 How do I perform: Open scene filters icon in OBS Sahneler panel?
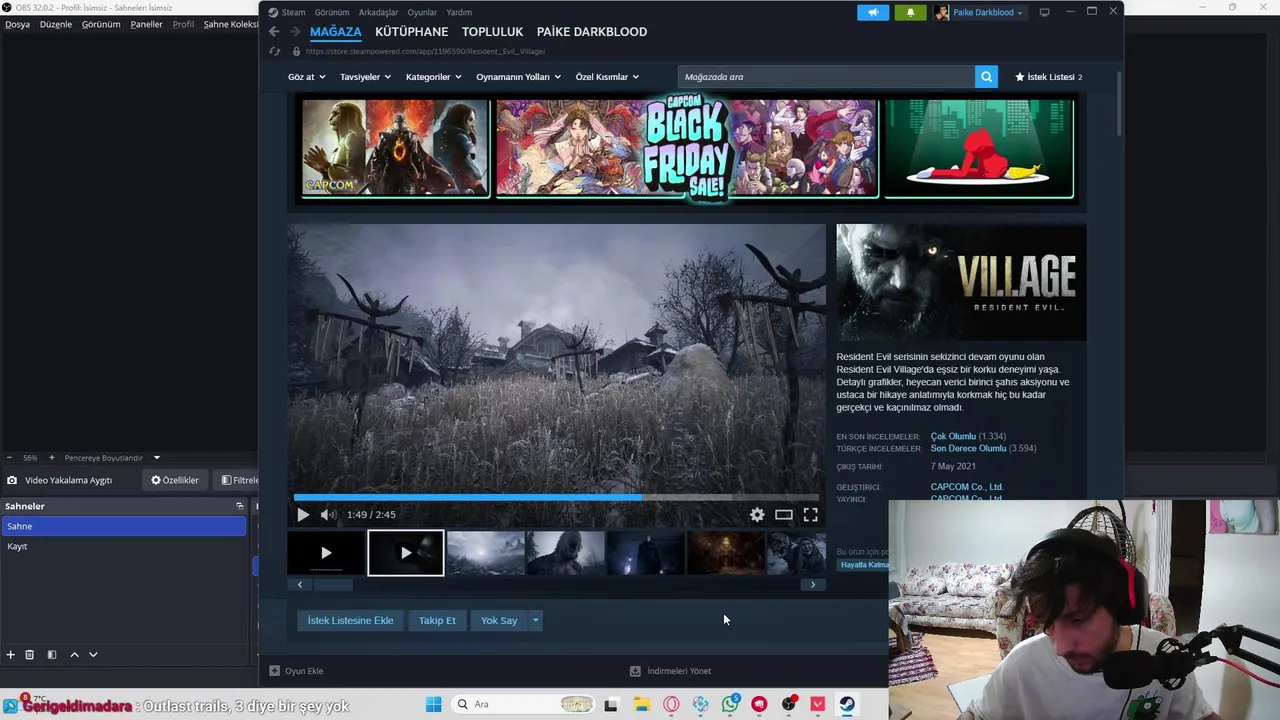click(x=52, y=655)
